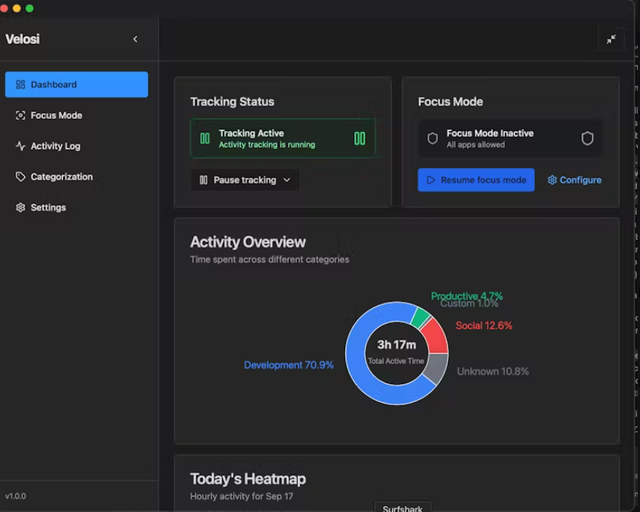640x512 pixels.
Task: Click the left green pause icon in Tracking Active
Action: click(205, 138)
